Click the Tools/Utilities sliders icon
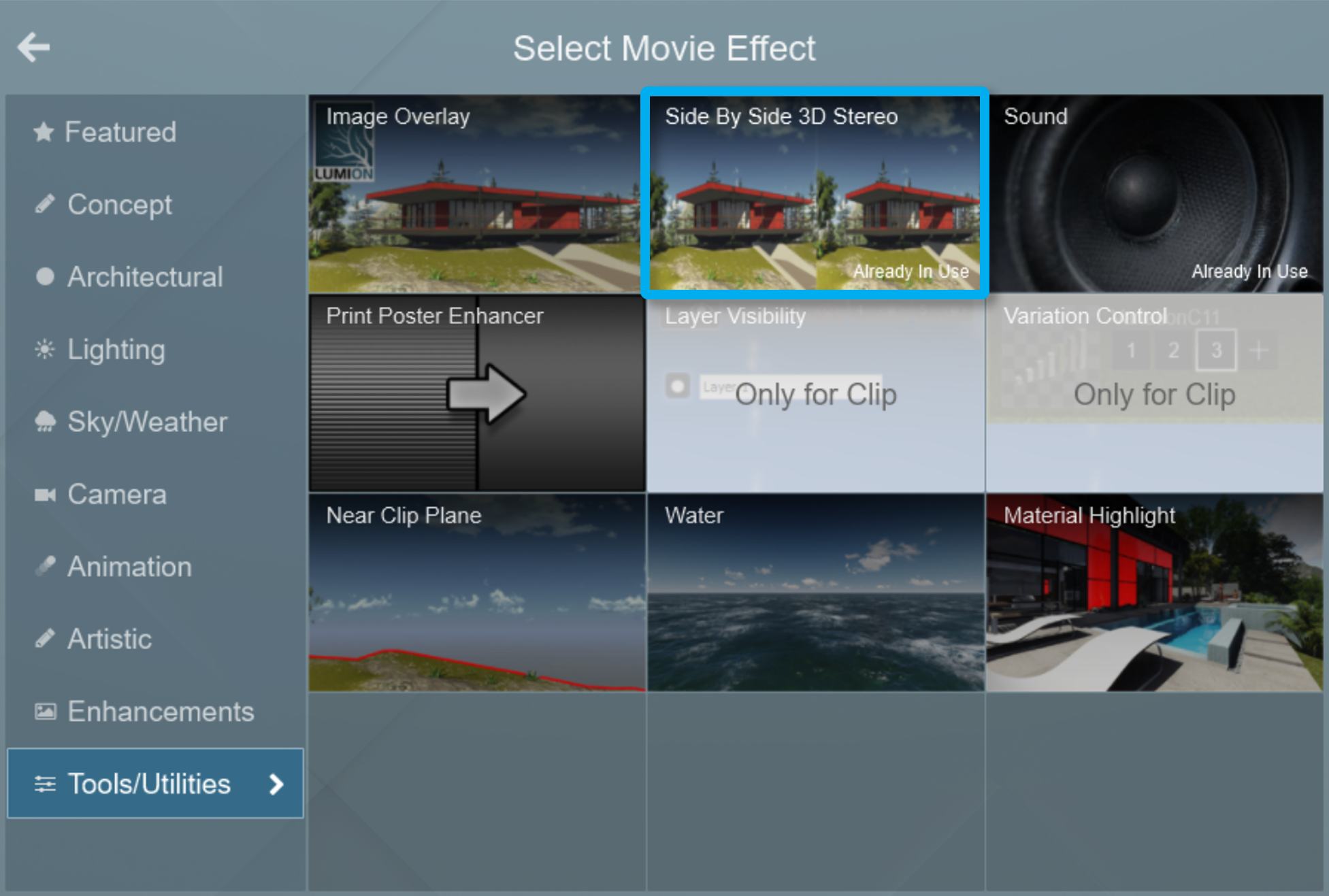The image size is (1329, 896). tap(45, 784)
